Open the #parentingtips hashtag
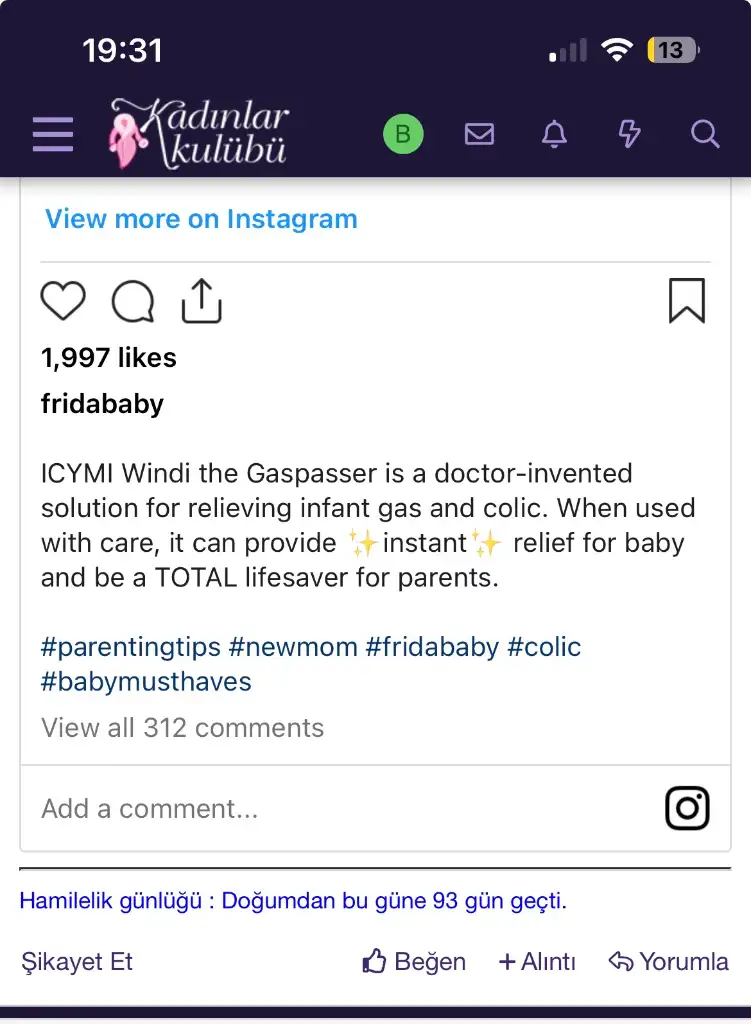The height and width of the screenshot is (1024, 751). [131, 647]
